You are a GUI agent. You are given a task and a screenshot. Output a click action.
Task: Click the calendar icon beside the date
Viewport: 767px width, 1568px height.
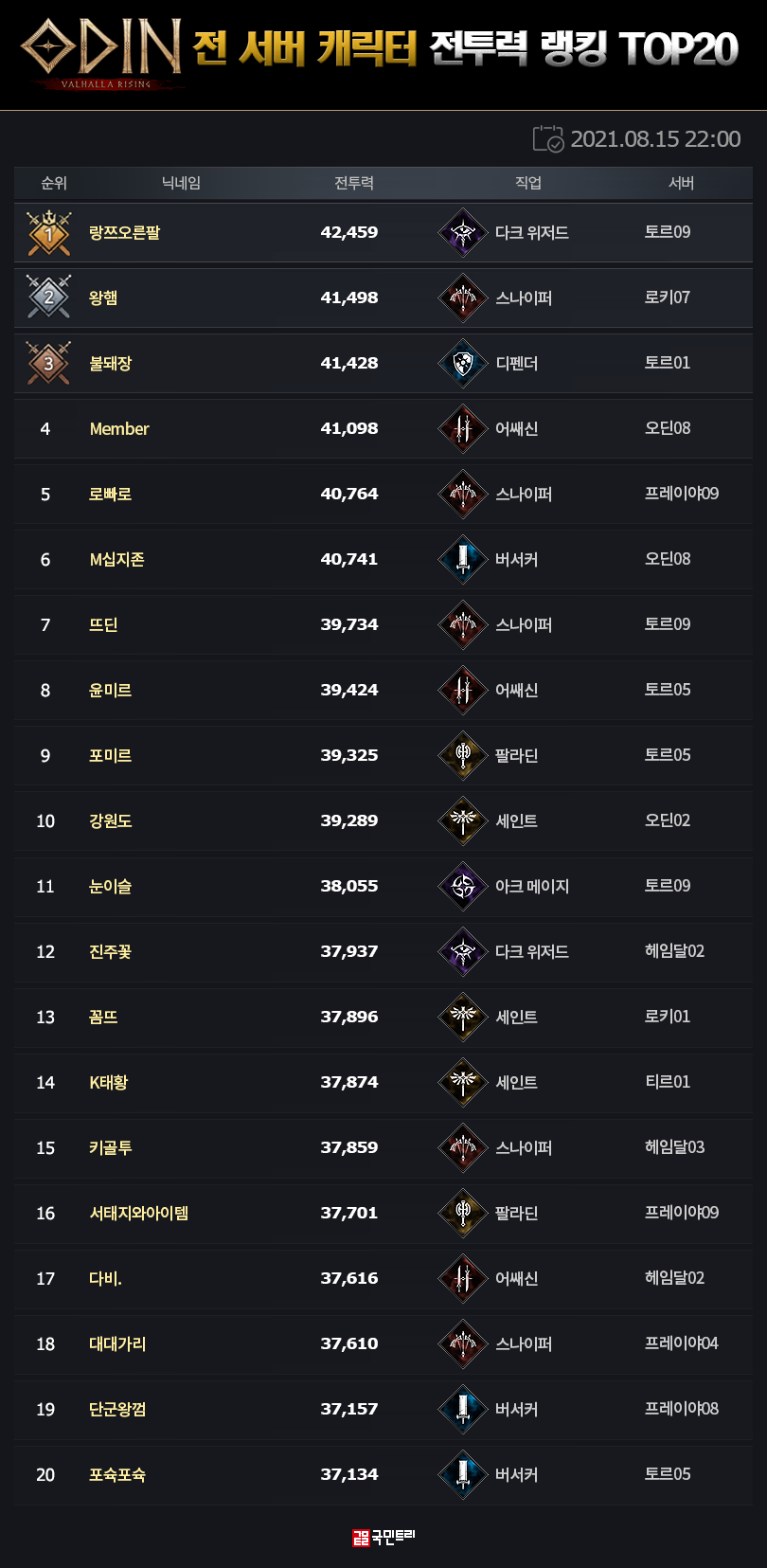(548, 139)
